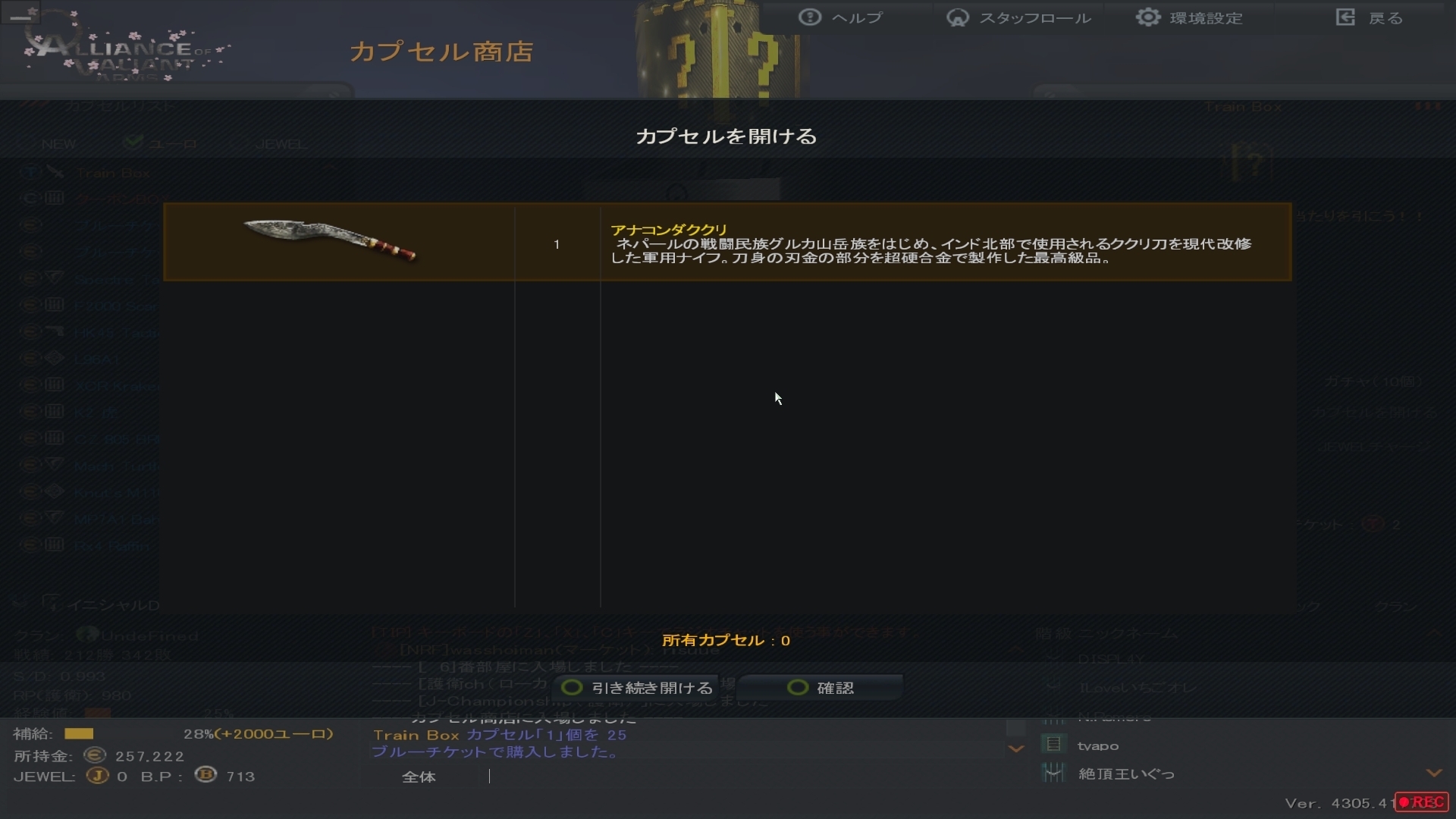This screenshot has width=1456, height=819.
Task: Select the アナコンダククリ result row
Action: 727,243
